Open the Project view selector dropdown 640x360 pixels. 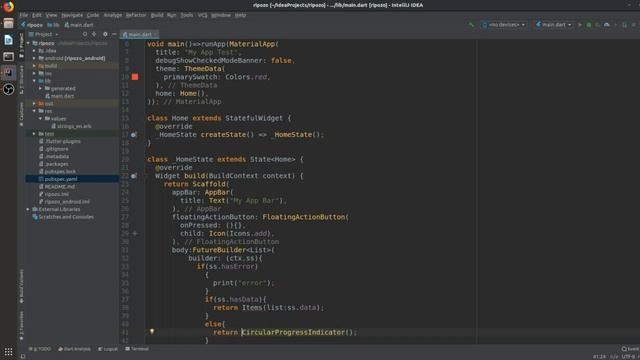[43, 34]
